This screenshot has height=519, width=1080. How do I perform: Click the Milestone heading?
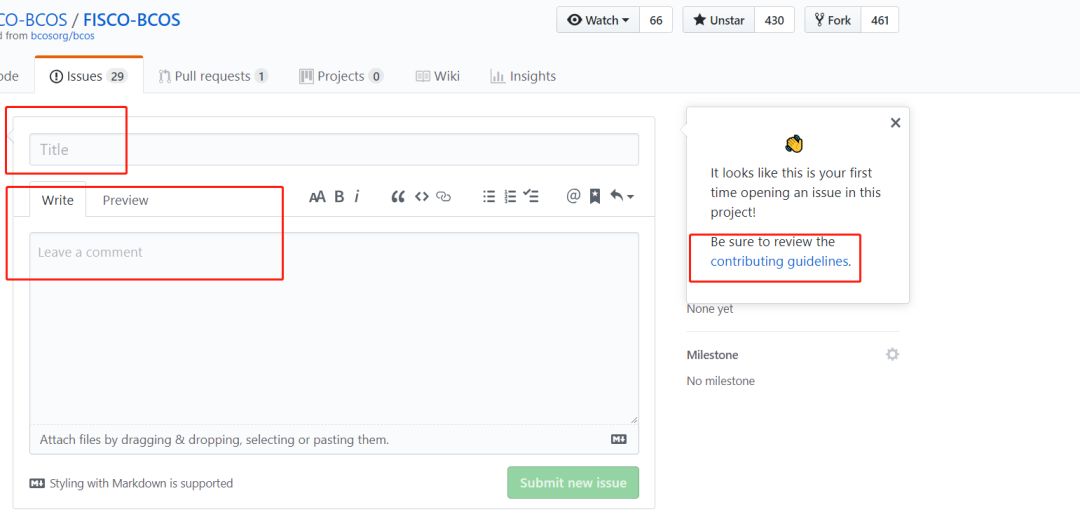[x=712, y=355]
